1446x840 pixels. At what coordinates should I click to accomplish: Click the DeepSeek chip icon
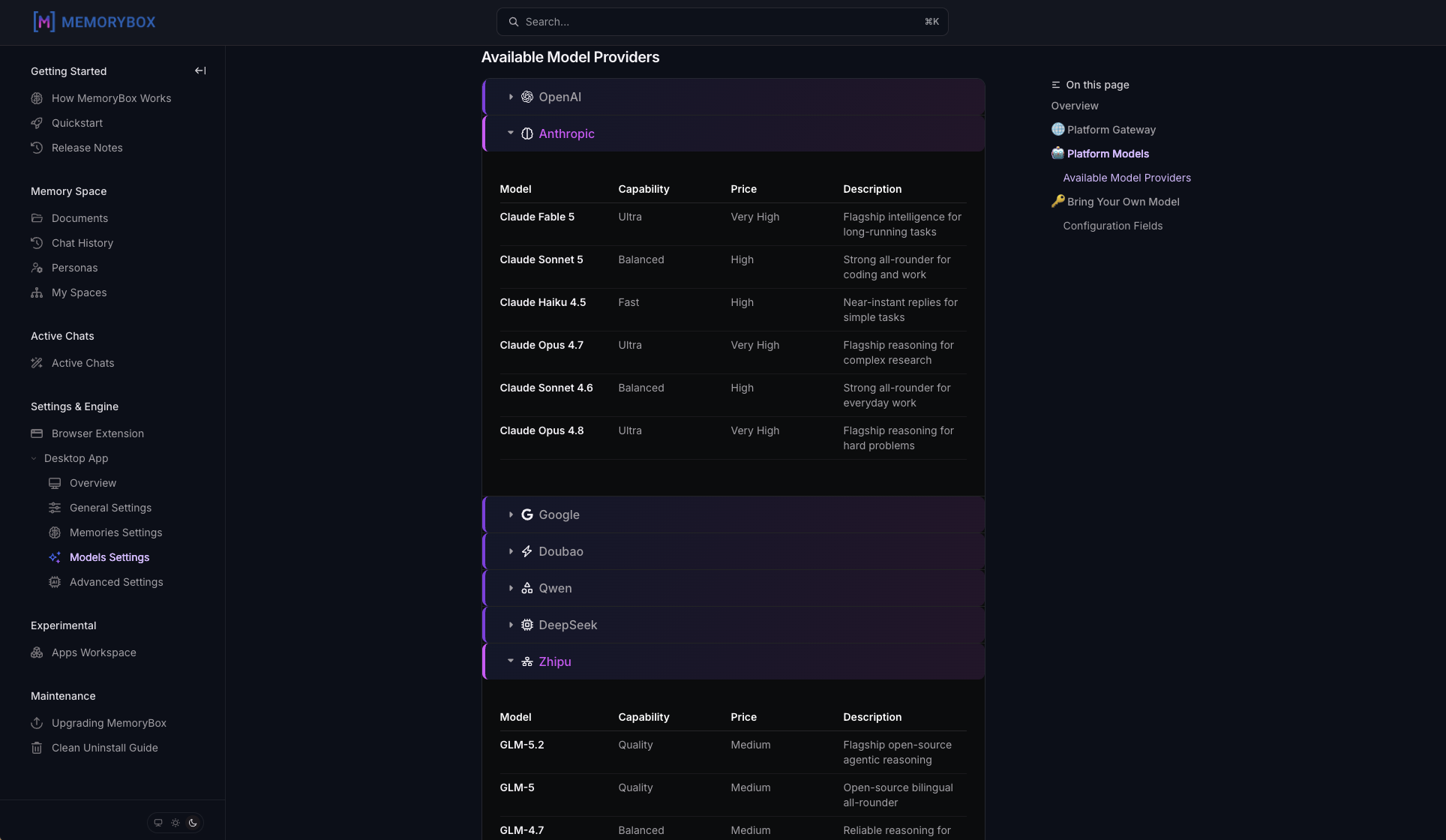[527, 625]
